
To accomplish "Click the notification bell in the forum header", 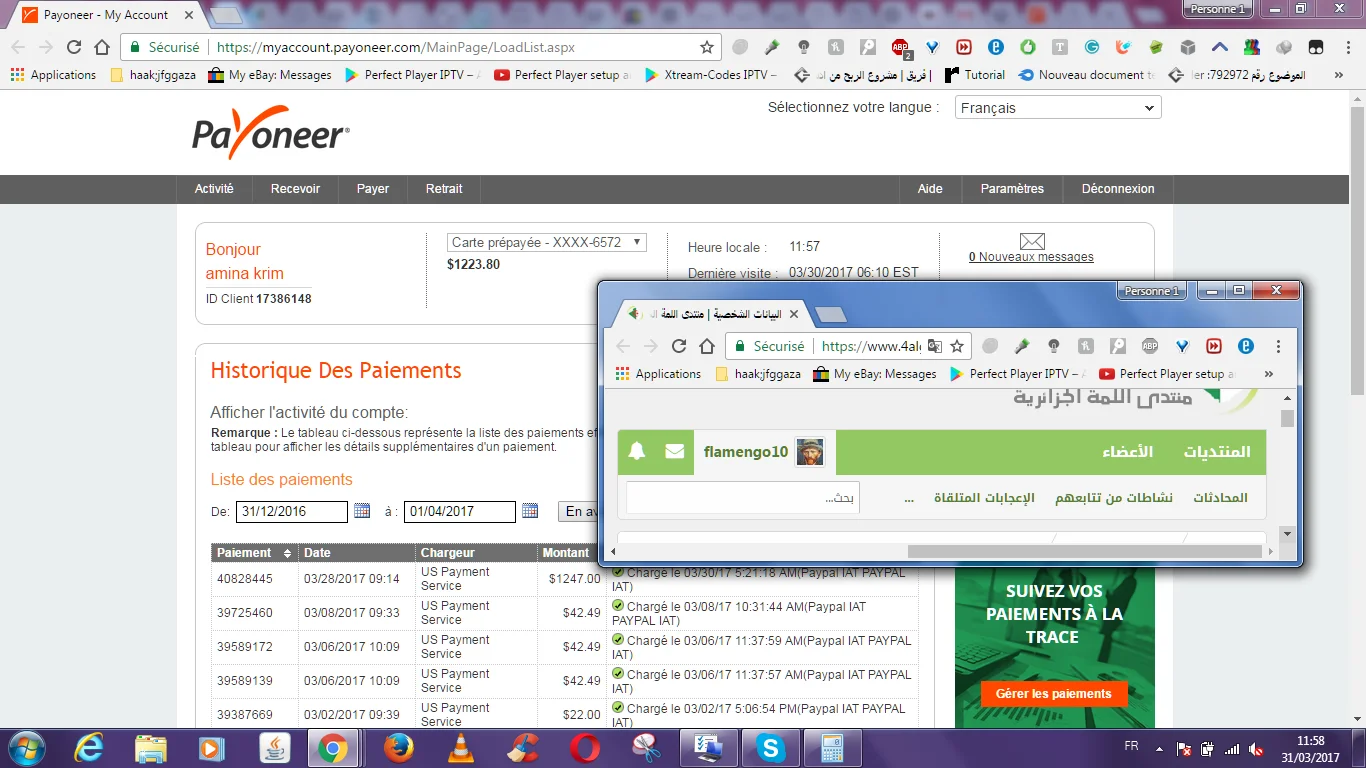I will [x=637, y=452].
